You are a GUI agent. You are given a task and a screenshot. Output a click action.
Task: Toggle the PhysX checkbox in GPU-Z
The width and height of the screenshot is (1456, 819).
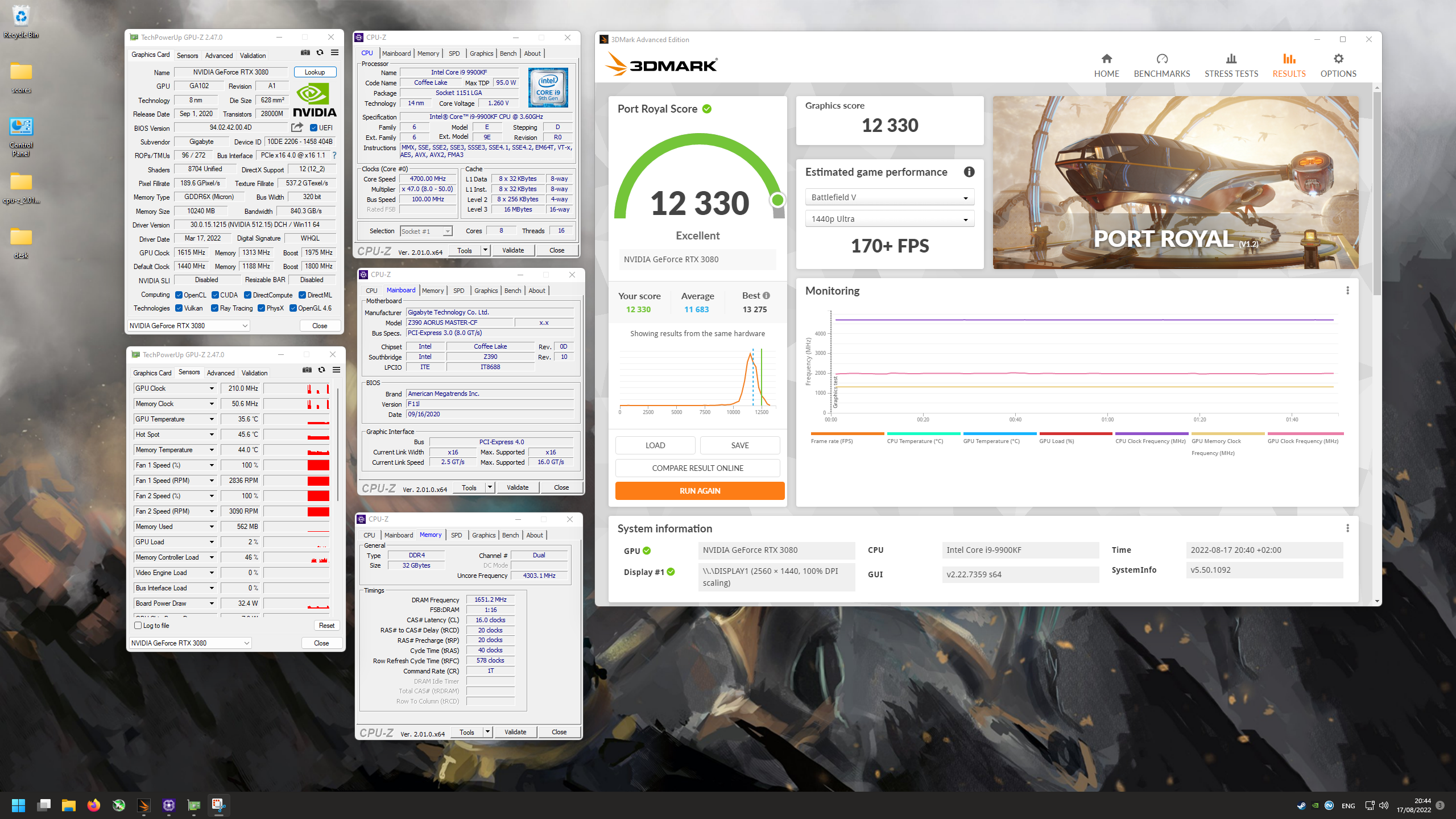pyautogui.click(x=262, y=308)
